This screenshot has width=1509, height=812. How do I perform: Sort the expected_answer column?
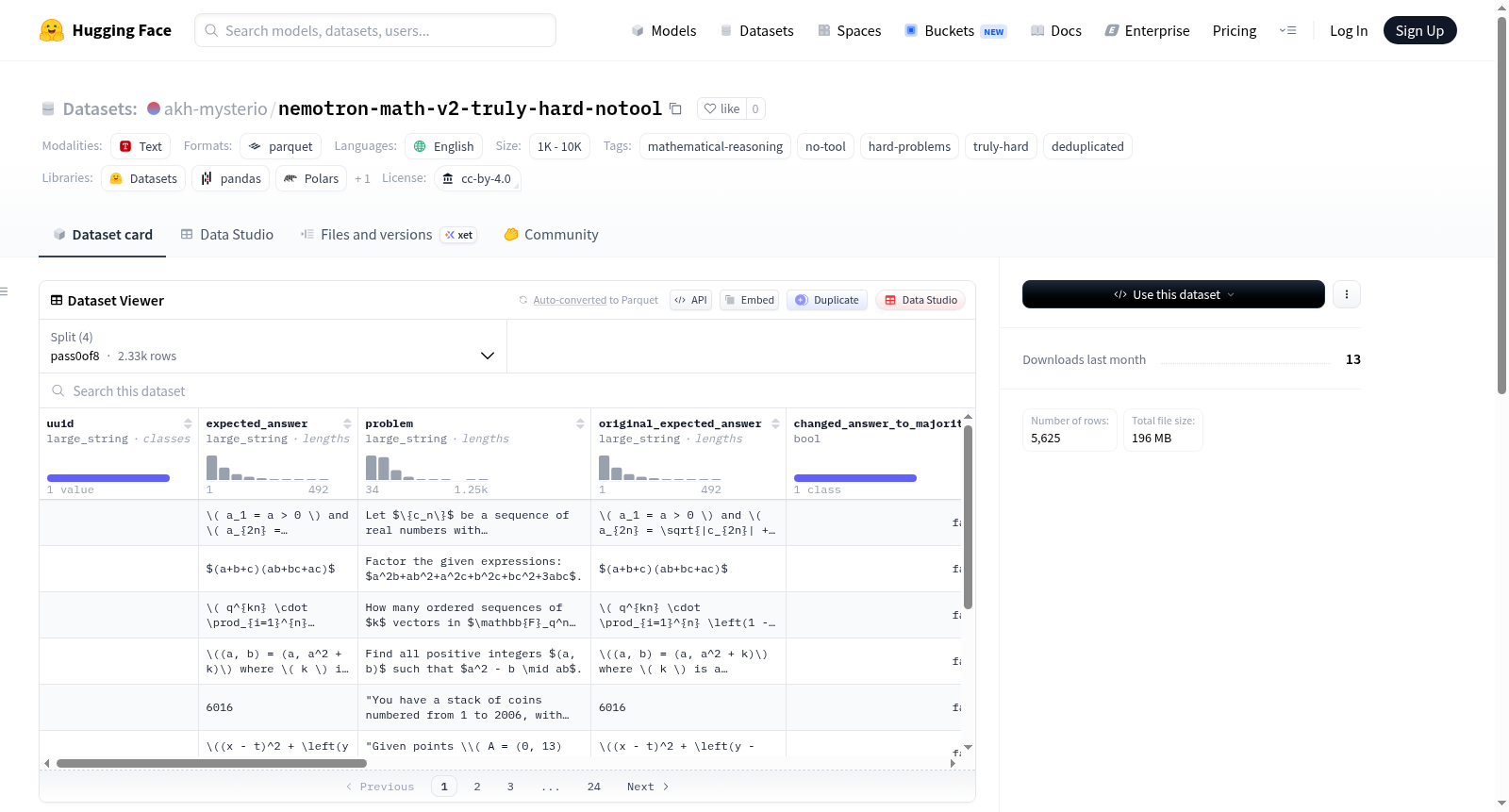tap(347, 423)
